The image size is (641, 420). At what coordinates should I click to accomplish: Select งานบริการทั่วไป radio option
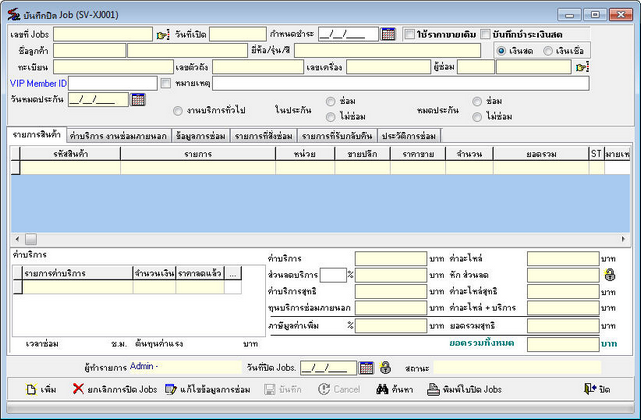coord(177,111)
